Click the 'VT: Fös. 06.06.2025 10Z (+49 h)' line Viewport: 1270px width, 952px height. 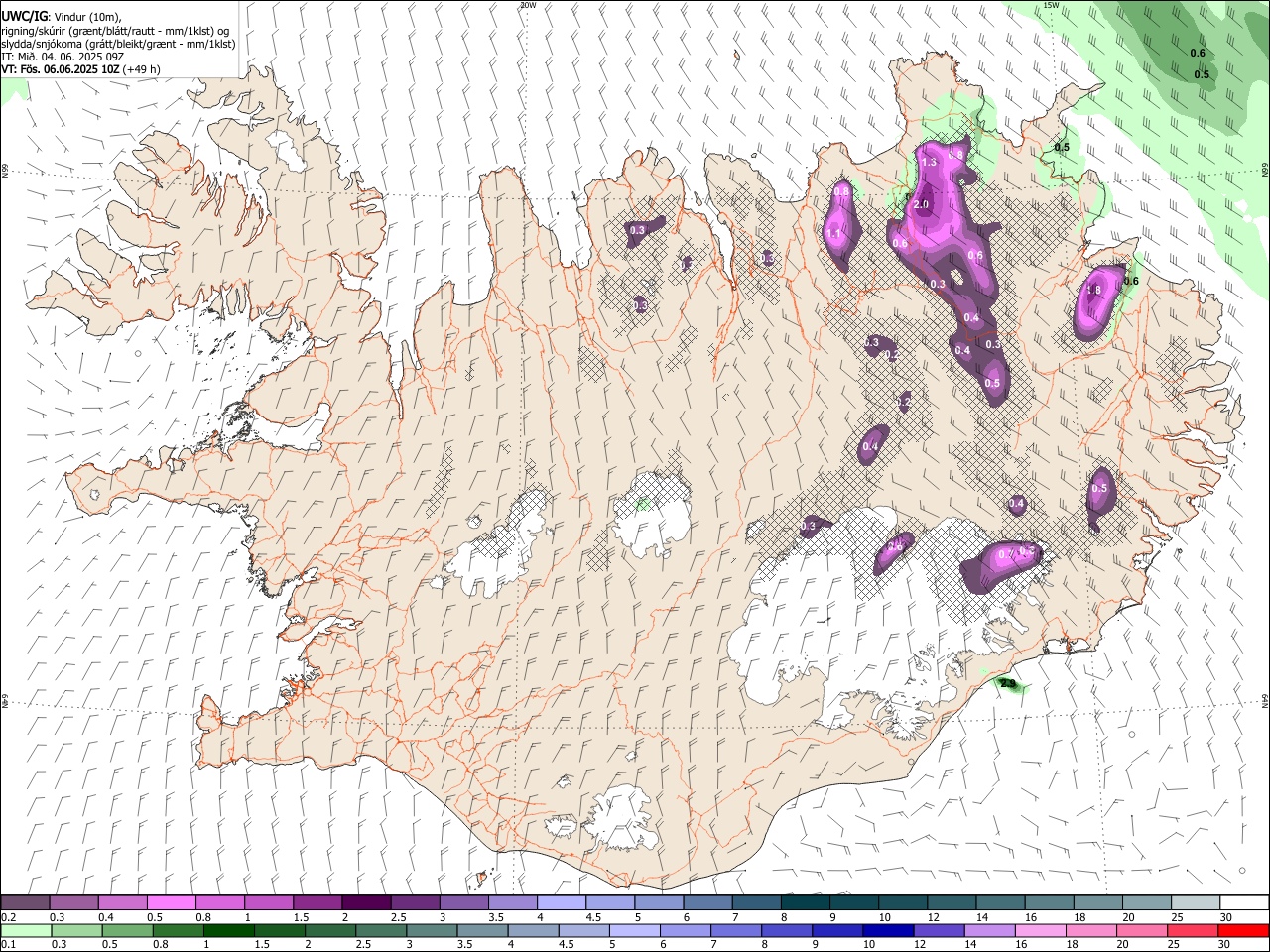point(81,69)
